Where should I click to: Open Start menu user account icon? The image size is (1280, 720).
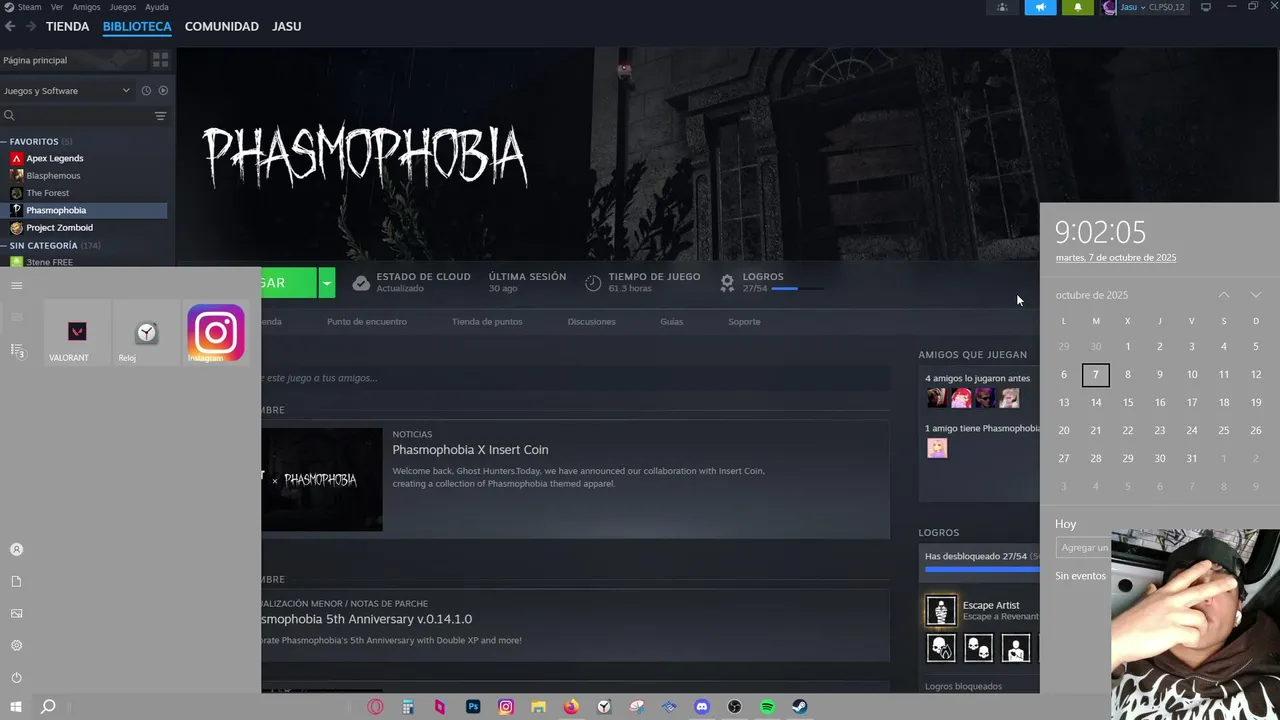[16, 550]
